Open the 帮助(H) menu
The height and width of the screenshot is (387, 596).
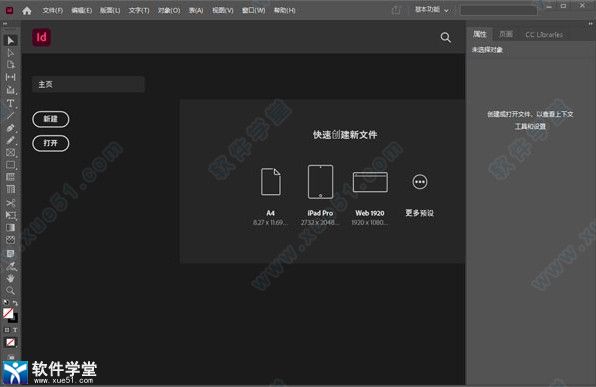pos(284,10)
